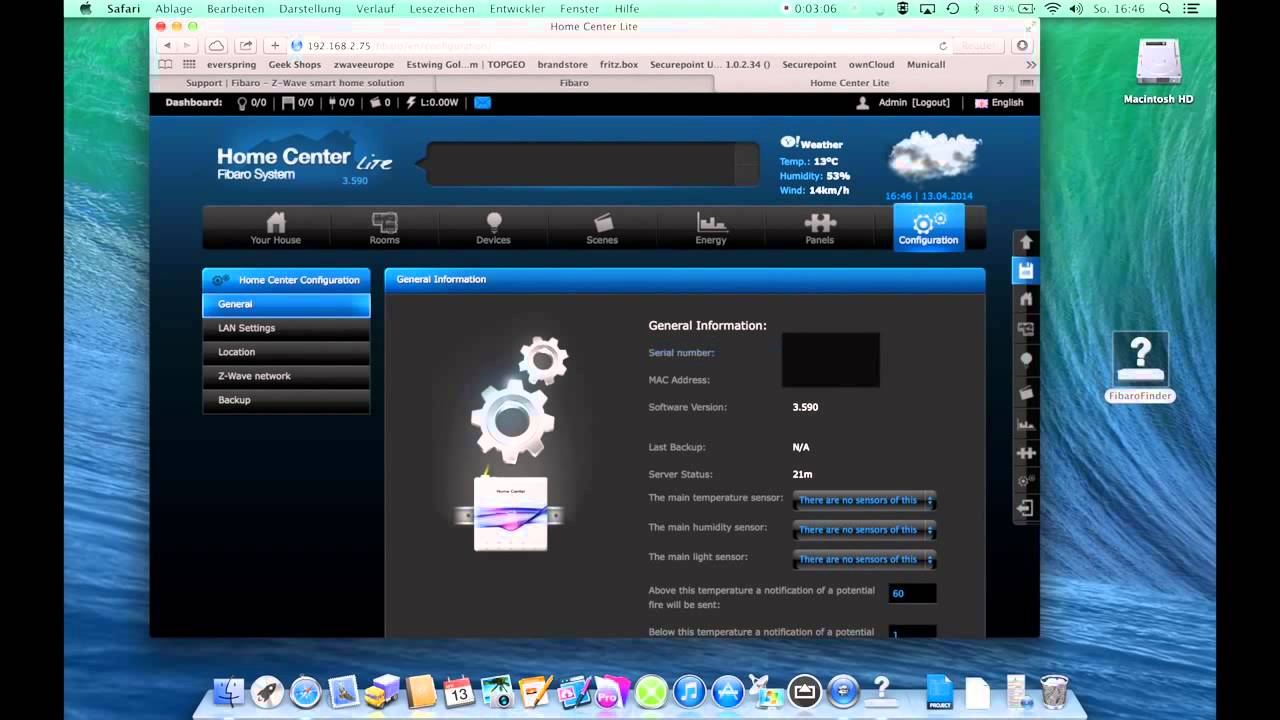The width and height of the screenshot is (1280, 720).
Task: Open the Configuration section
Action: tap(928, 227)
